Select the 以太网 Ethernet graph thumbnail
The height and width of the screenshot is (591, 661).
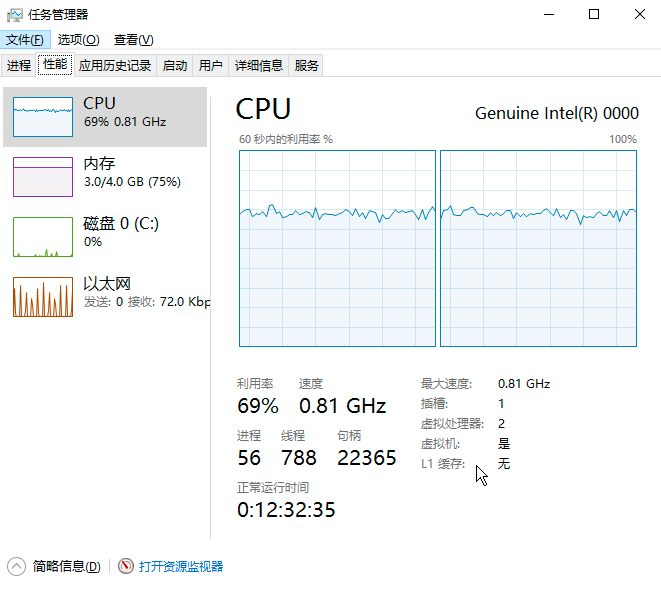[43, 297]
